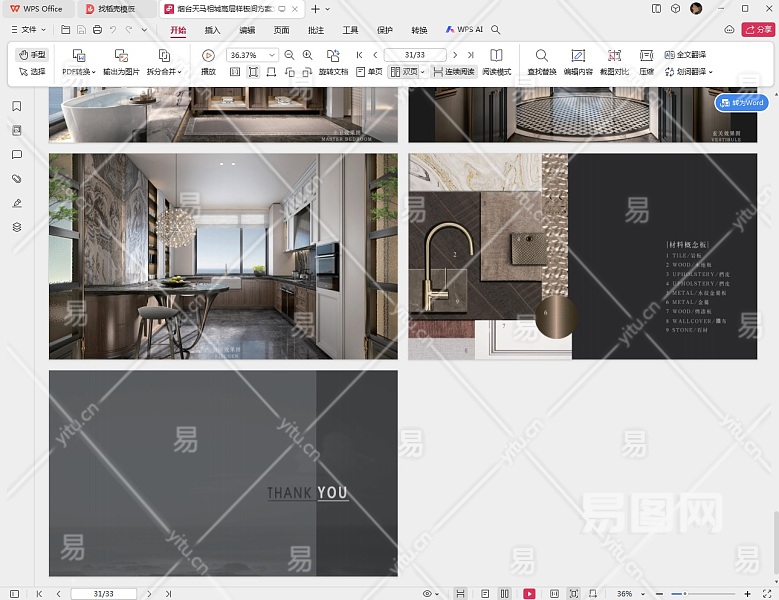Switch to the 插入 ribbon tab
Image resolution: width=779 pixels, height=600 pixels.
coord(212,31)
